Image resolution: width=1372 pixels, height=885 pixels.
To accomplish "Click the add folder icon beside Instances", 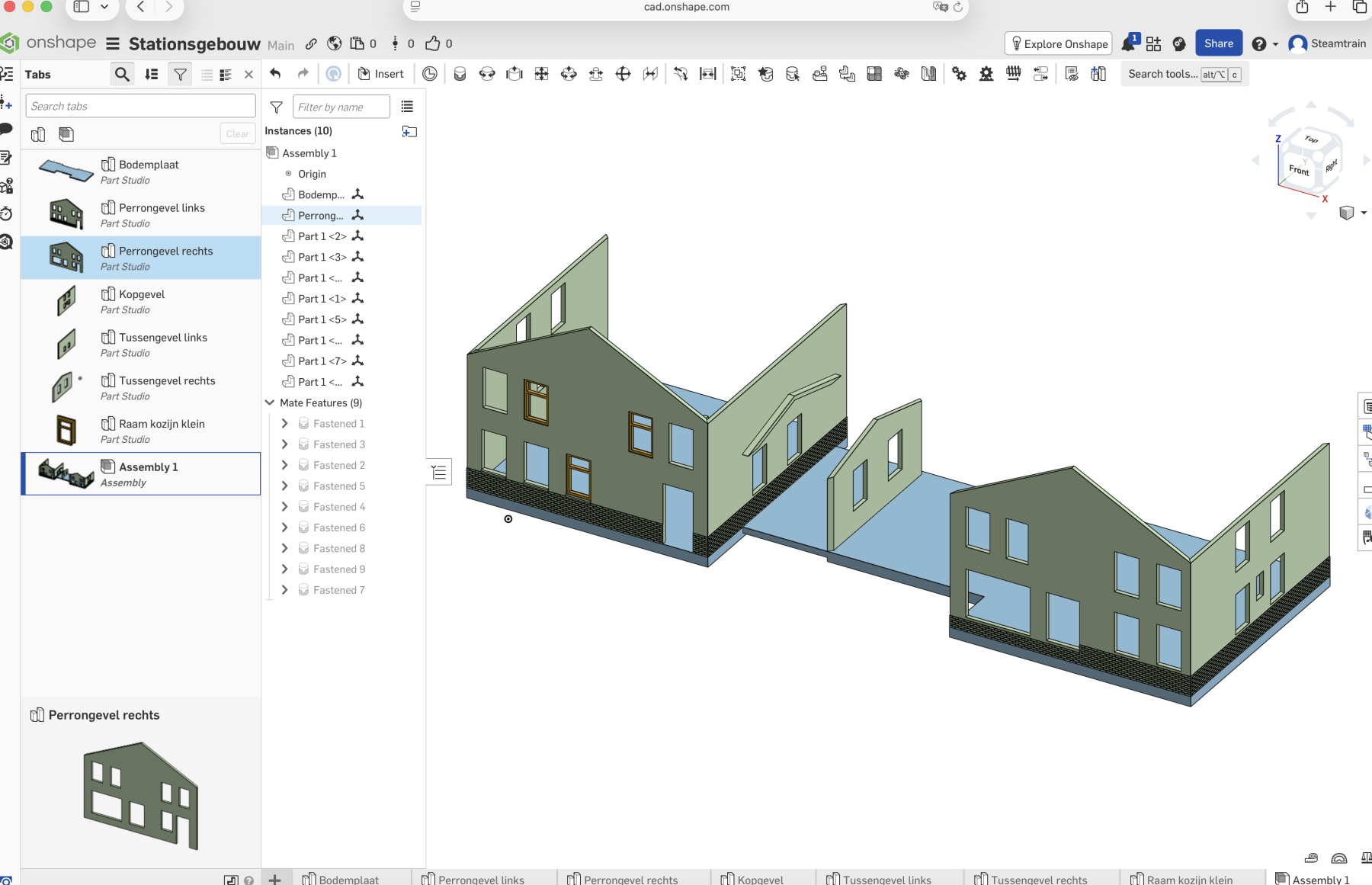I will [x=409, y=131].
